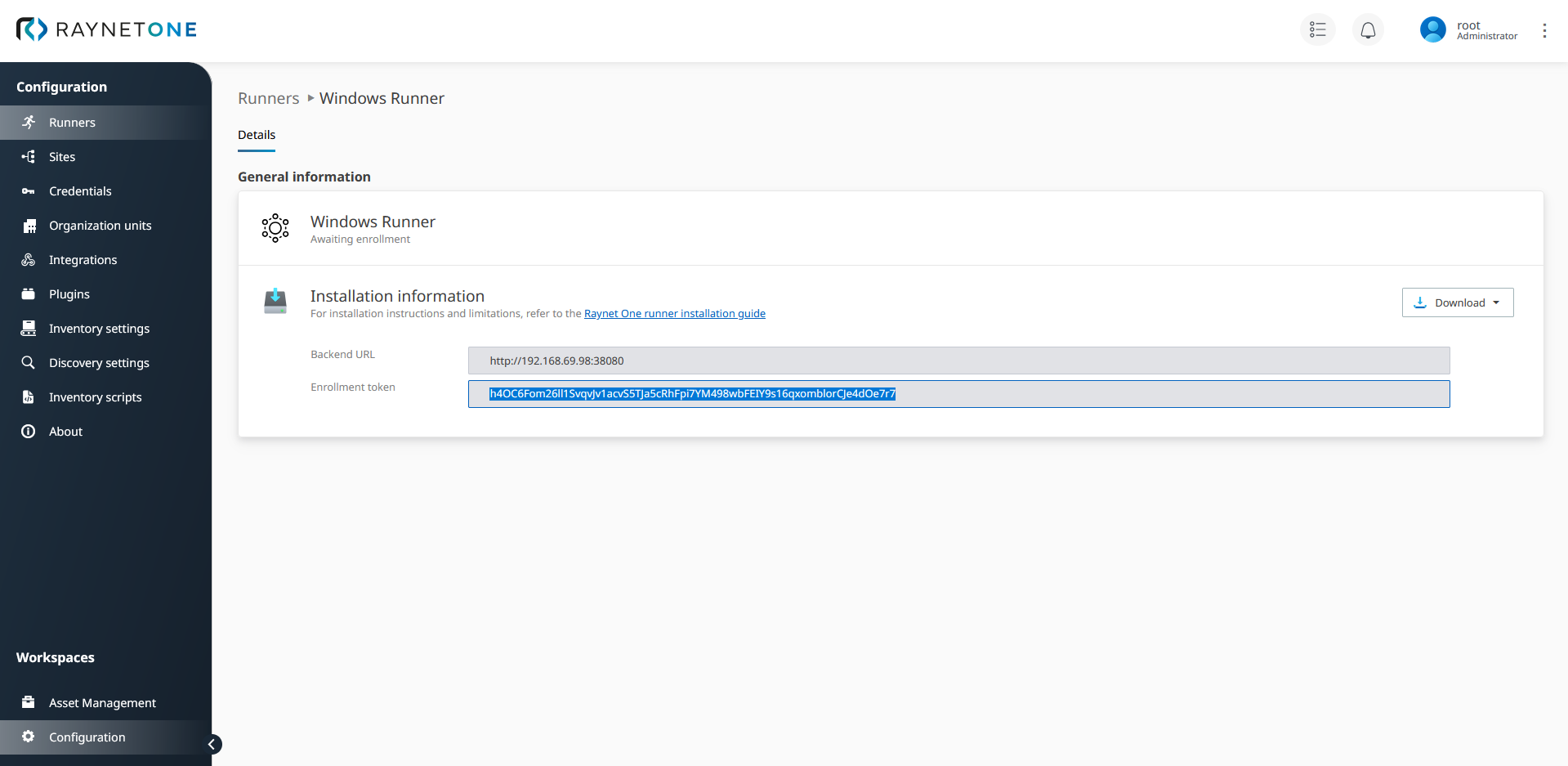
Task: Open Organization units
Action: point(105,226)
